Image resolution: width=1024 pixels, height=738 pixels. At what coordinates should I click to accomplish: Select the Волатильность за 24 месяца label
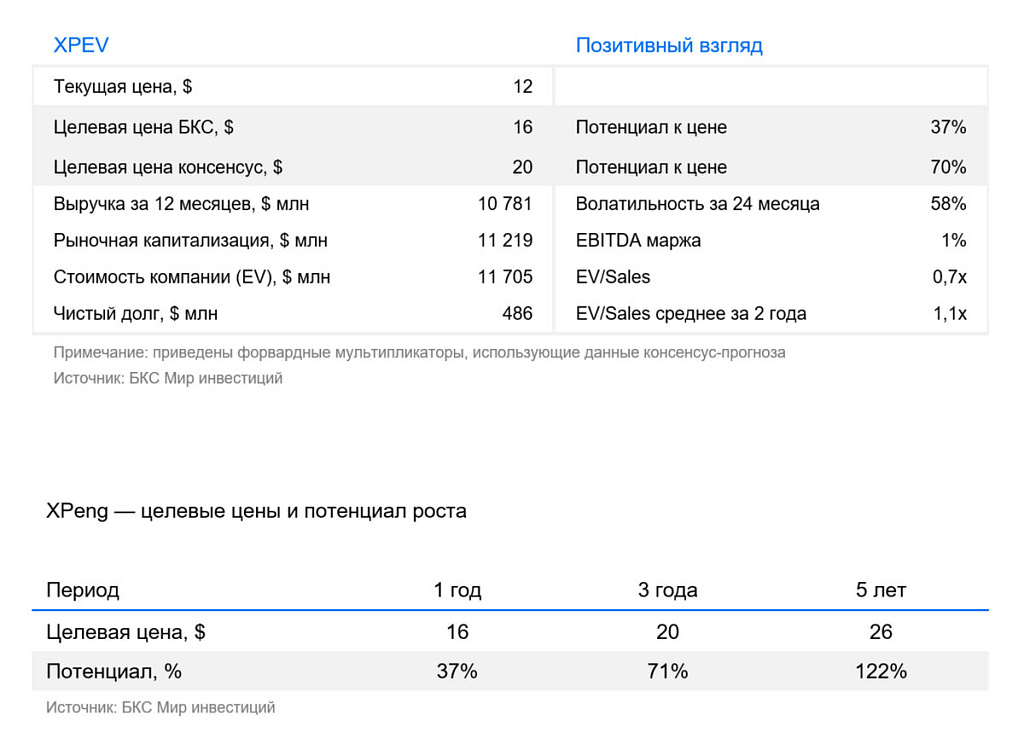pos(697,204)
